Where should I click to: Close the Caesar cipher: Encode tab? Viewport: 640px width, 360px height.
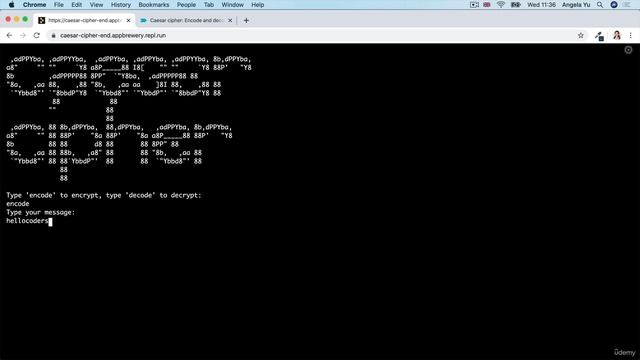(x=230, y=20)
